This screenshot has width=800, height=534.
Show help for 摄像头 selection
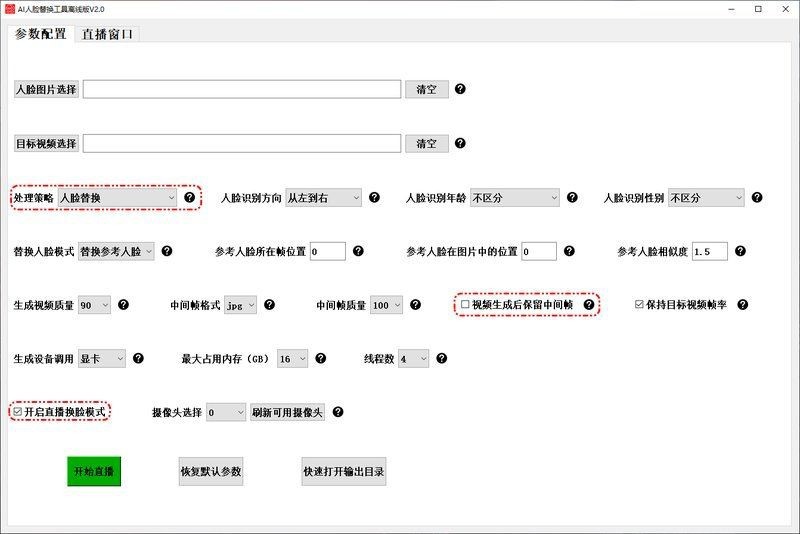tap(338, 412)
